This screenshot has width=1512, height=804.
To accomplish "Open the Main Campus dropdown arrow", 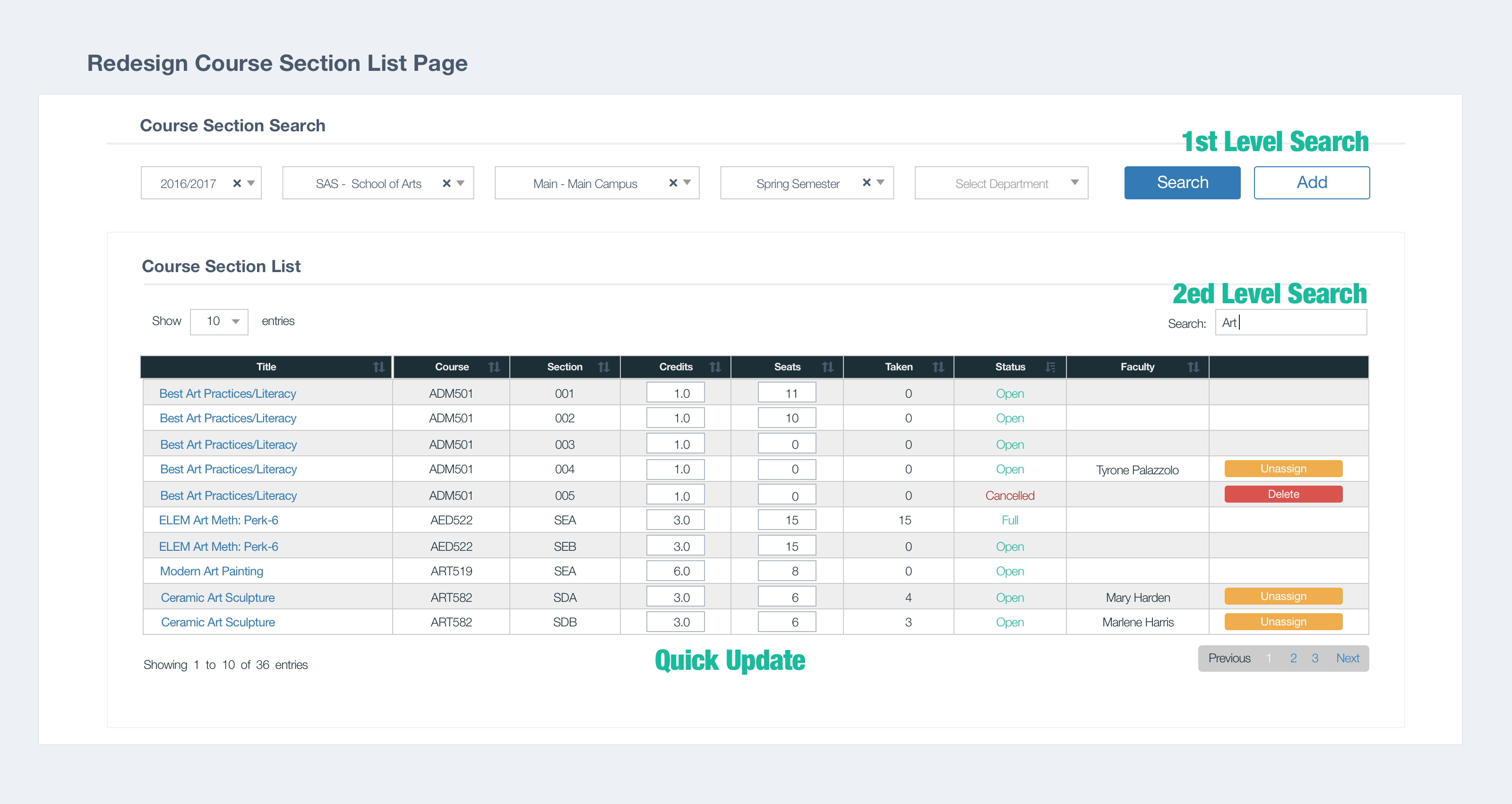I will click(687, 182).
